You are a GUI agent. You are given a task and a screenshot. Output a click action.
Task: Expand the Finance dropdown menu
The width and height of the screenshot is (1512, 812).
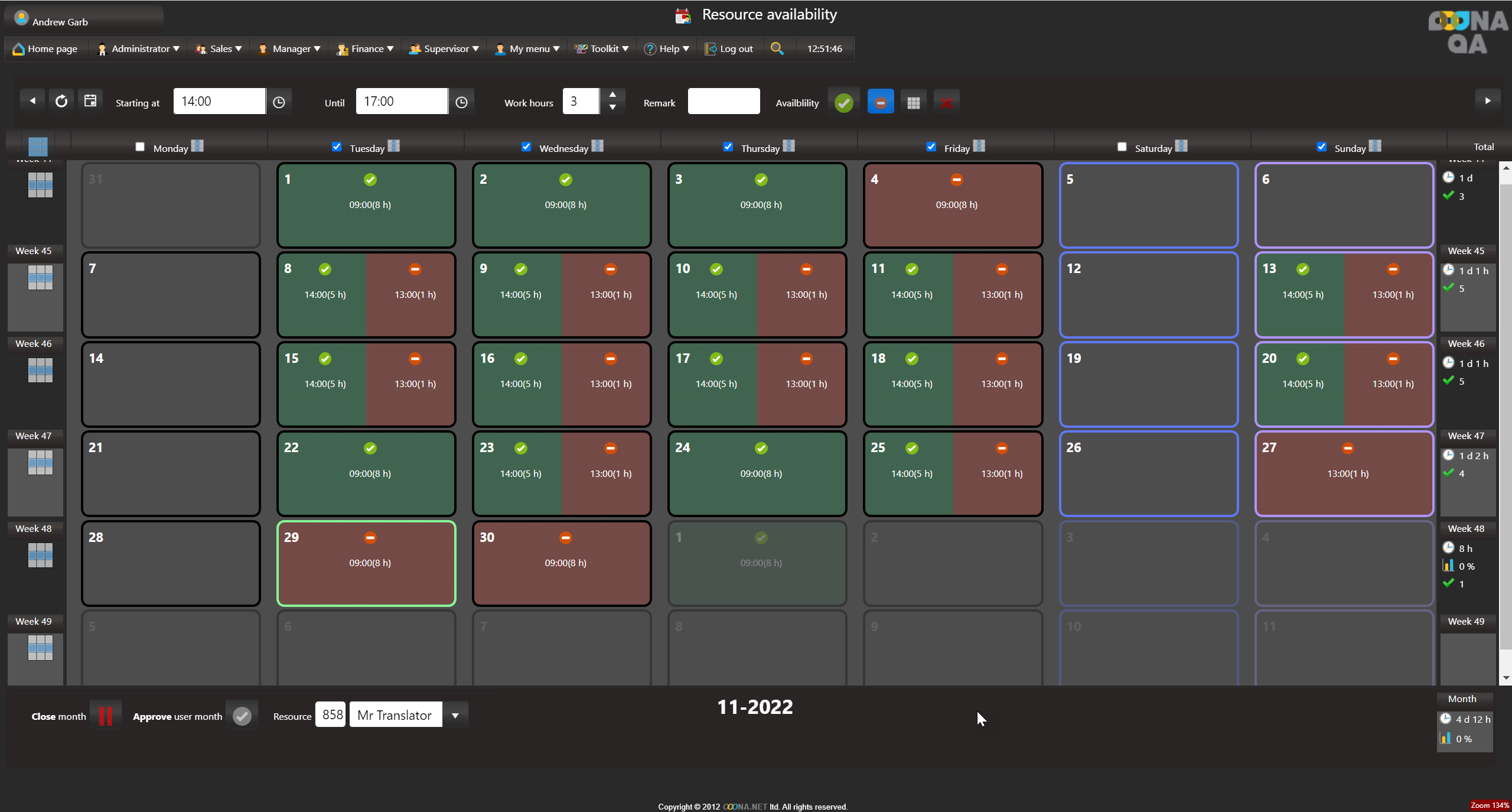(x=366, y=48)
